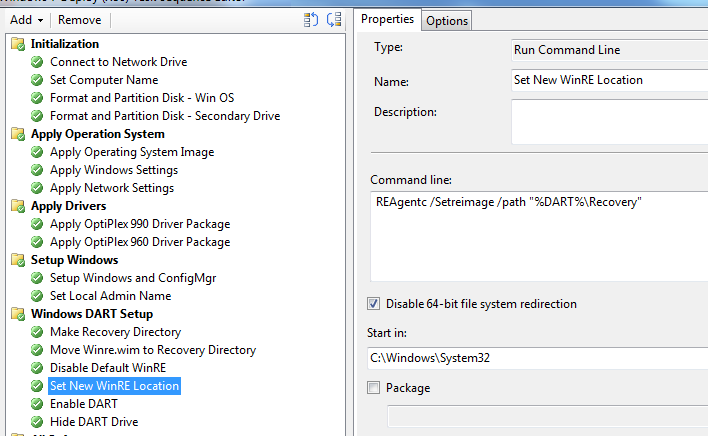The height and width of the screenshot is (436, 708).
Task: Click check icon beside OptiPlex 960 Driver Package
Action: 37,242
